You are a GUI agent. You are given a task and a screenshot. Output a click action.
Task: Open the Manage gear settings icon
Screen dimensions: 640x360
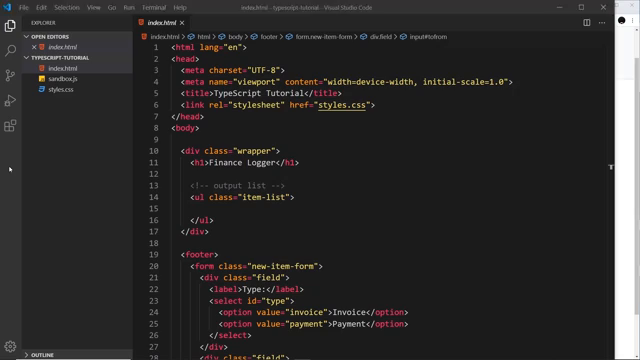10,346
